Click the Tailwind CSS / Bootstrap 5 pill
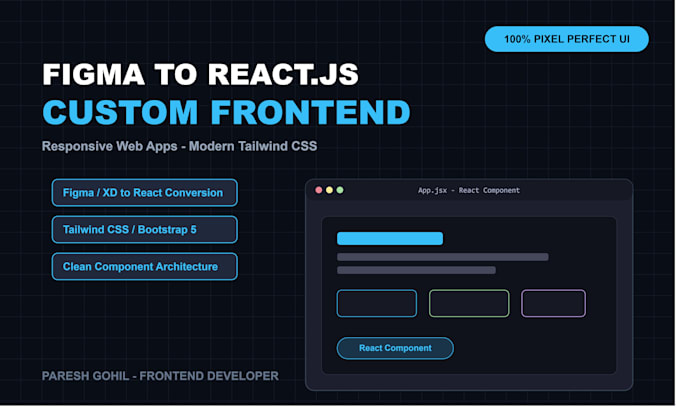This screenshot has height=411, width=680. [144, 229]
